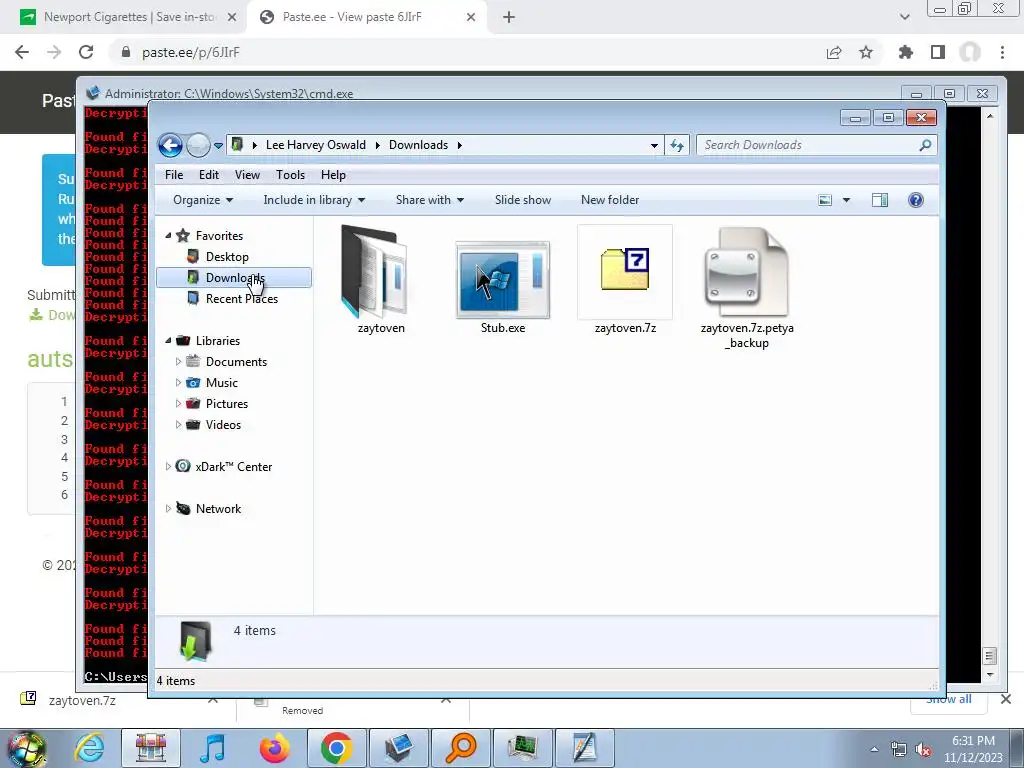Expand the xDark Center node

tap(168, 466)
